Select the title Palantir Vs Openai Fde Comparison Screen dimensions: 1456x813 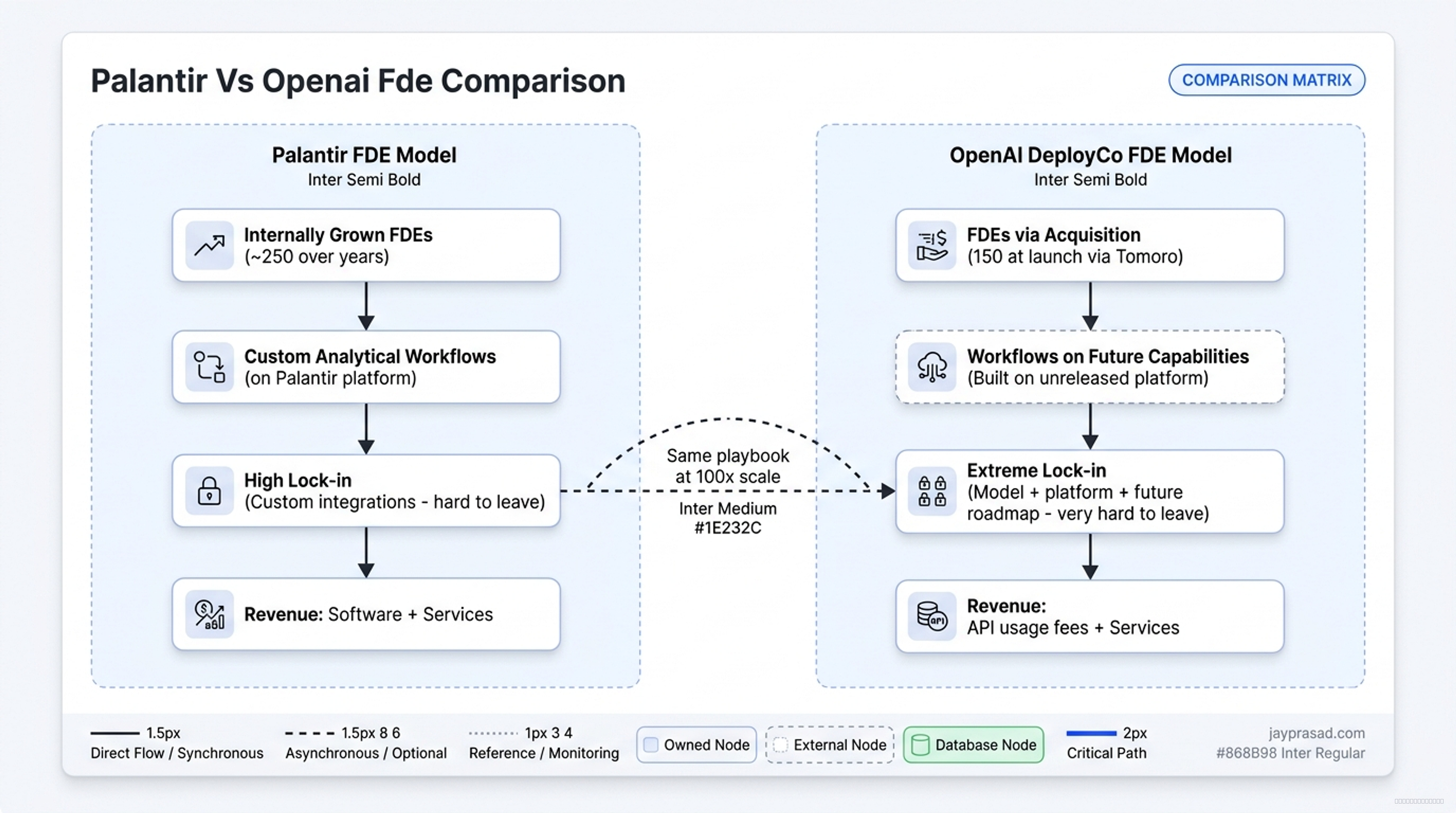pos(358,81)
